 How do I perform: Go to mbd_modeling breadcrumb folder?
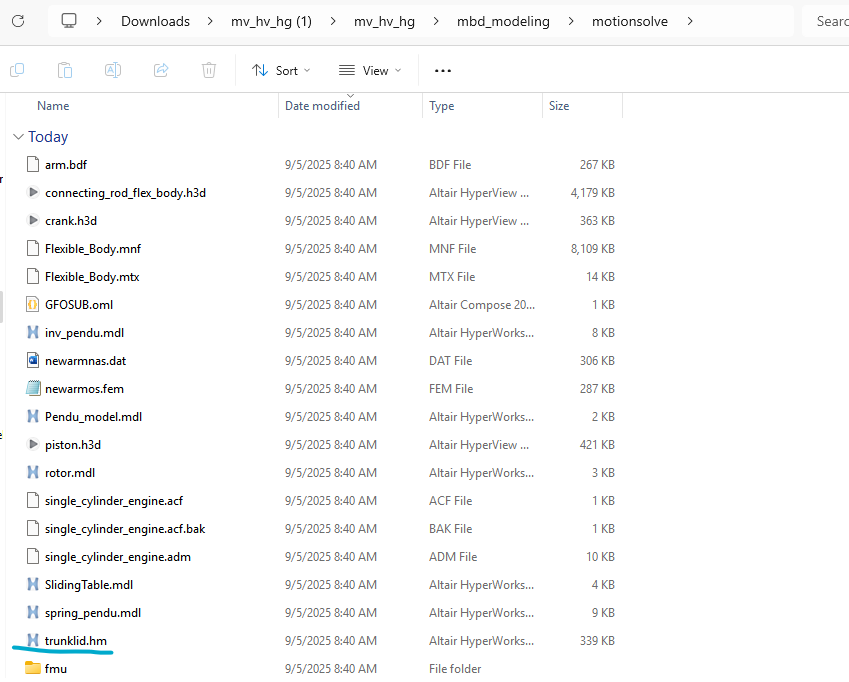tap(503, 21)
